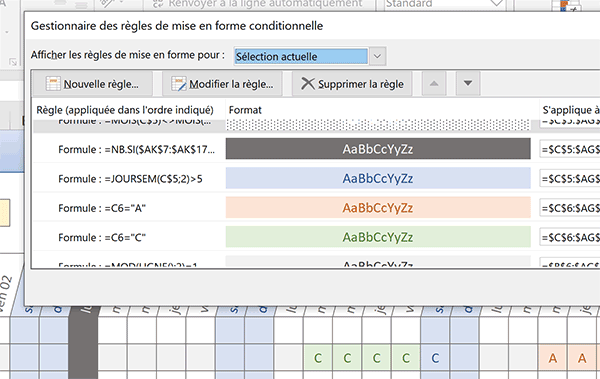Open the Standard number format dropdown in Excel
The height and width of the screenshot is (379, 600).
pos(496,4)
